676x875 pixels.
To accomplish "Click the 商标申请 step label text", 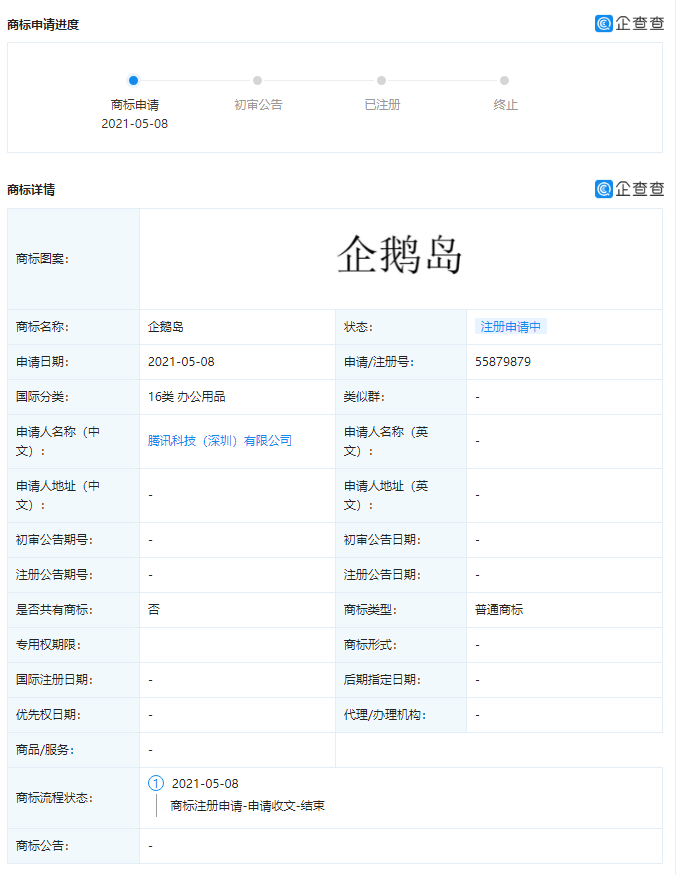I will [x=134, y=105].
